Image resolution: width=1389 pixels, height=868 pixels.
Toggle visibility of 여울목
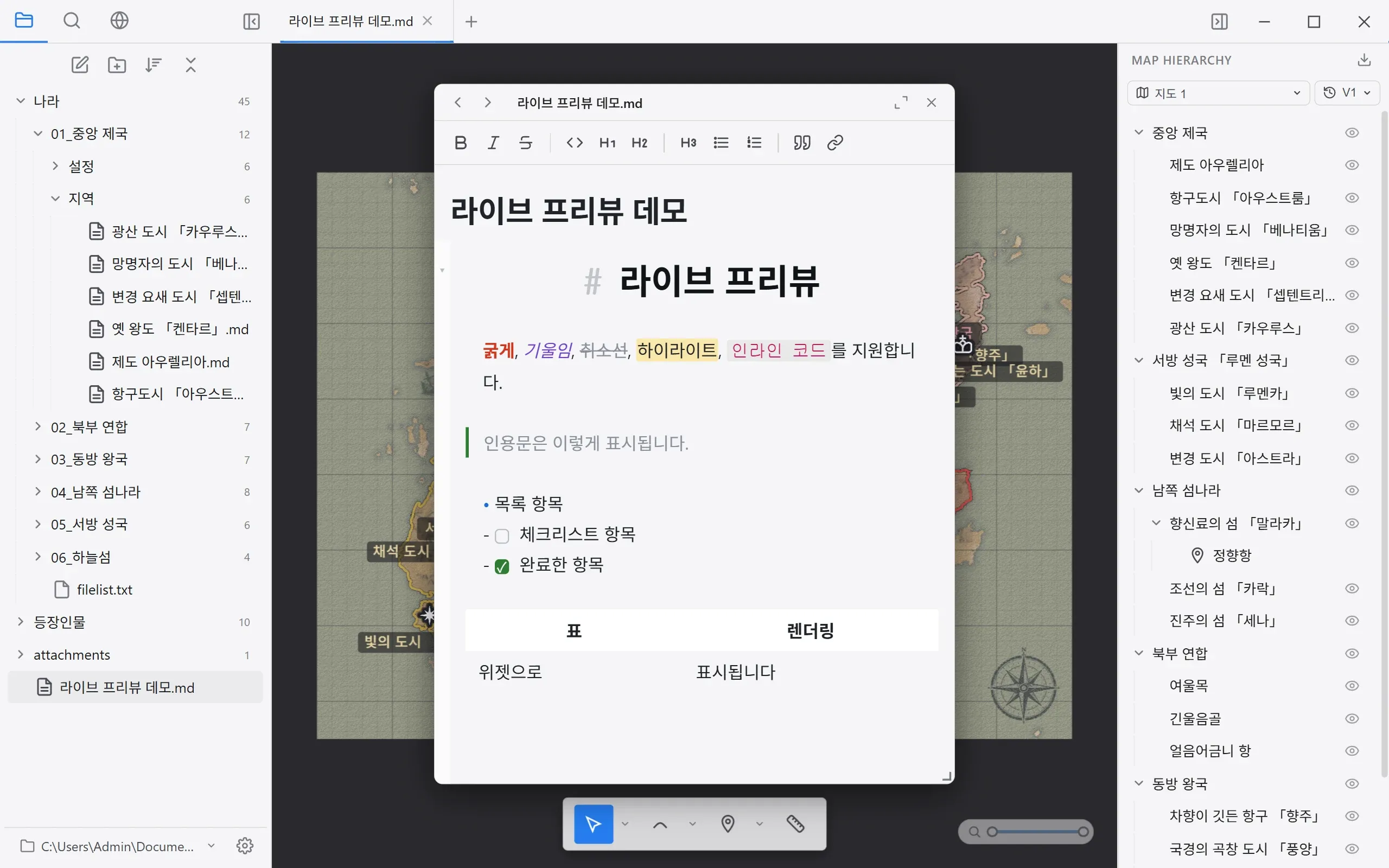tap(1352, 686)
